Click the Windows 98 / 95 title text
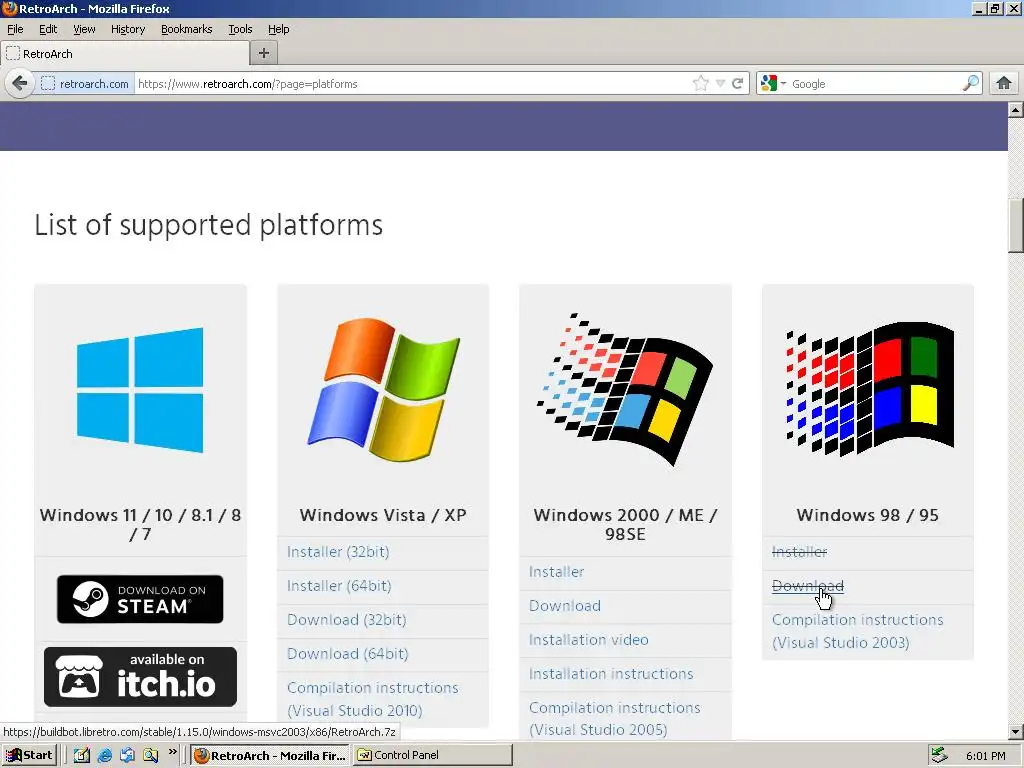1024x768 pixels. tap(867, 515)
